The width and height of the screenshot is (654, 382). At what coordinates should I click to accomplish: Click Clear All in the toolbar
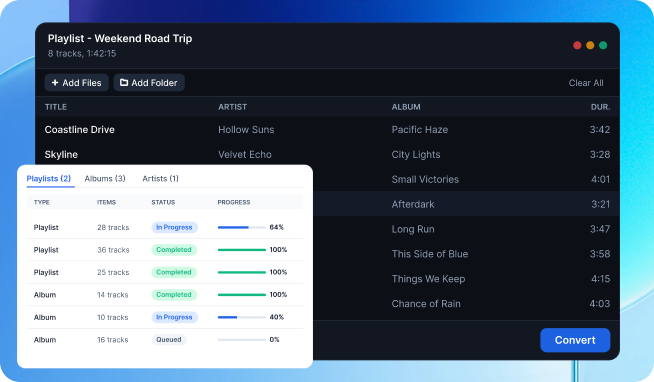586,83
